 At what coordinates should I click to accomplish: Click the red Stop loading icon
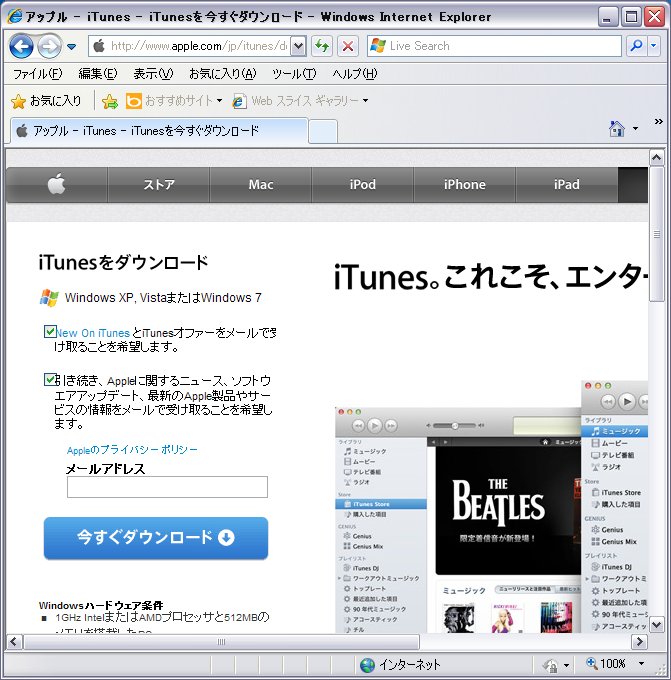click(x=348, y=46)
